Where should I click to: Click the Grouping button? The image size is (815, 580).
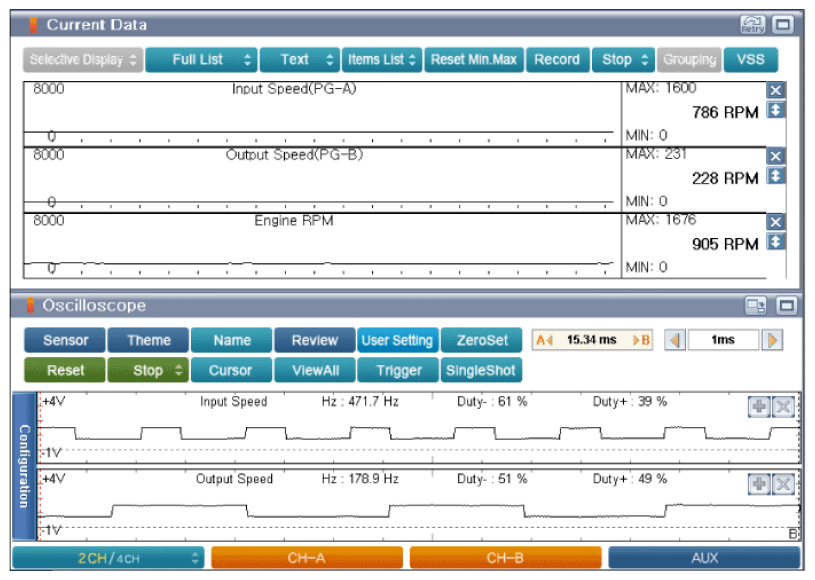coord(690,60)
